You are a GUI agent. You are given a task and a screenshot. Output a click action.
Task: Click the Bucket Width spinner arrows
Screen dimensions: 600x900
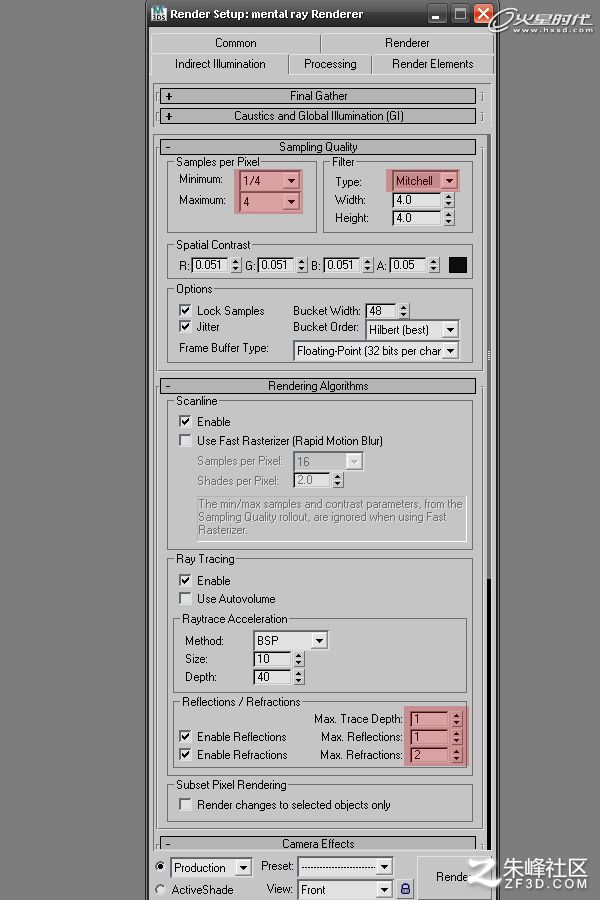click(404, 311)
